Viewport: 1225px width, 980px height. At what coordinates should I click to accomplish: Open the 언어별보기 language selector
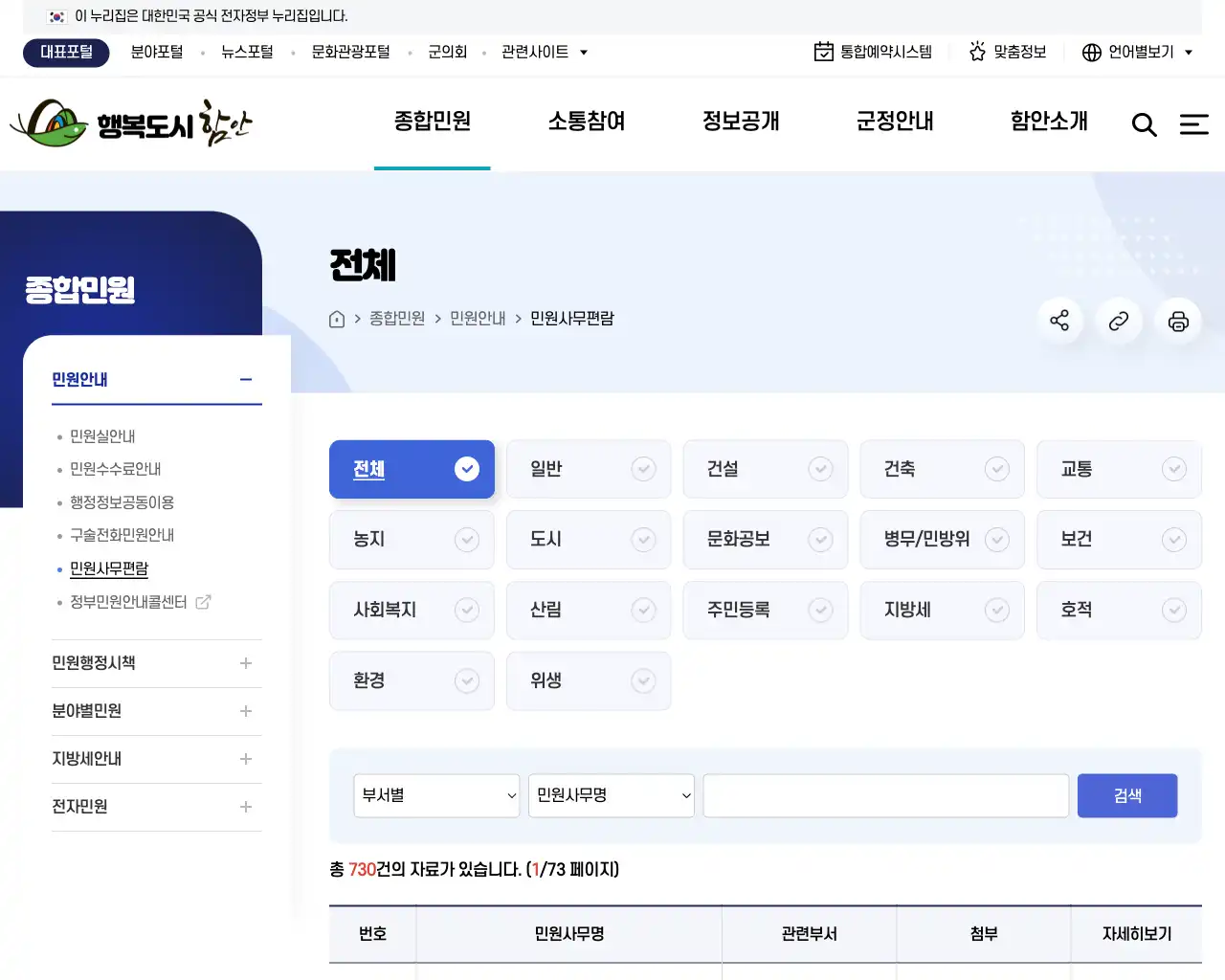(1138, 52)
